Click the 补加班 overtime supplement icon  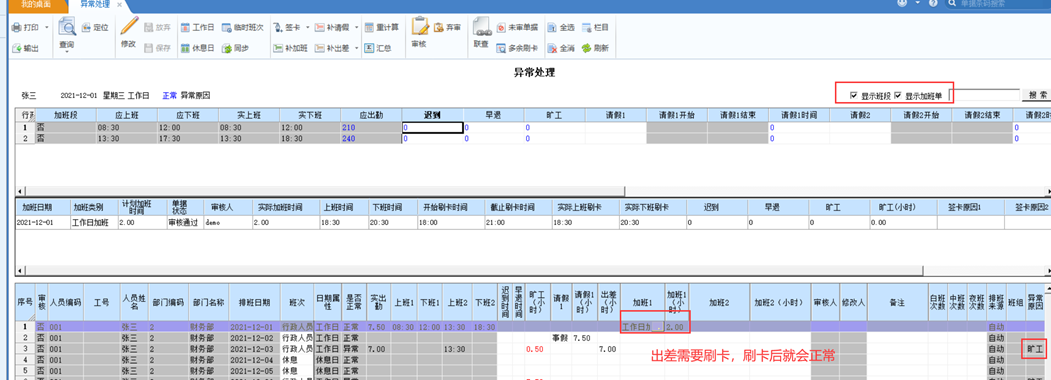[x=278, y=48]
